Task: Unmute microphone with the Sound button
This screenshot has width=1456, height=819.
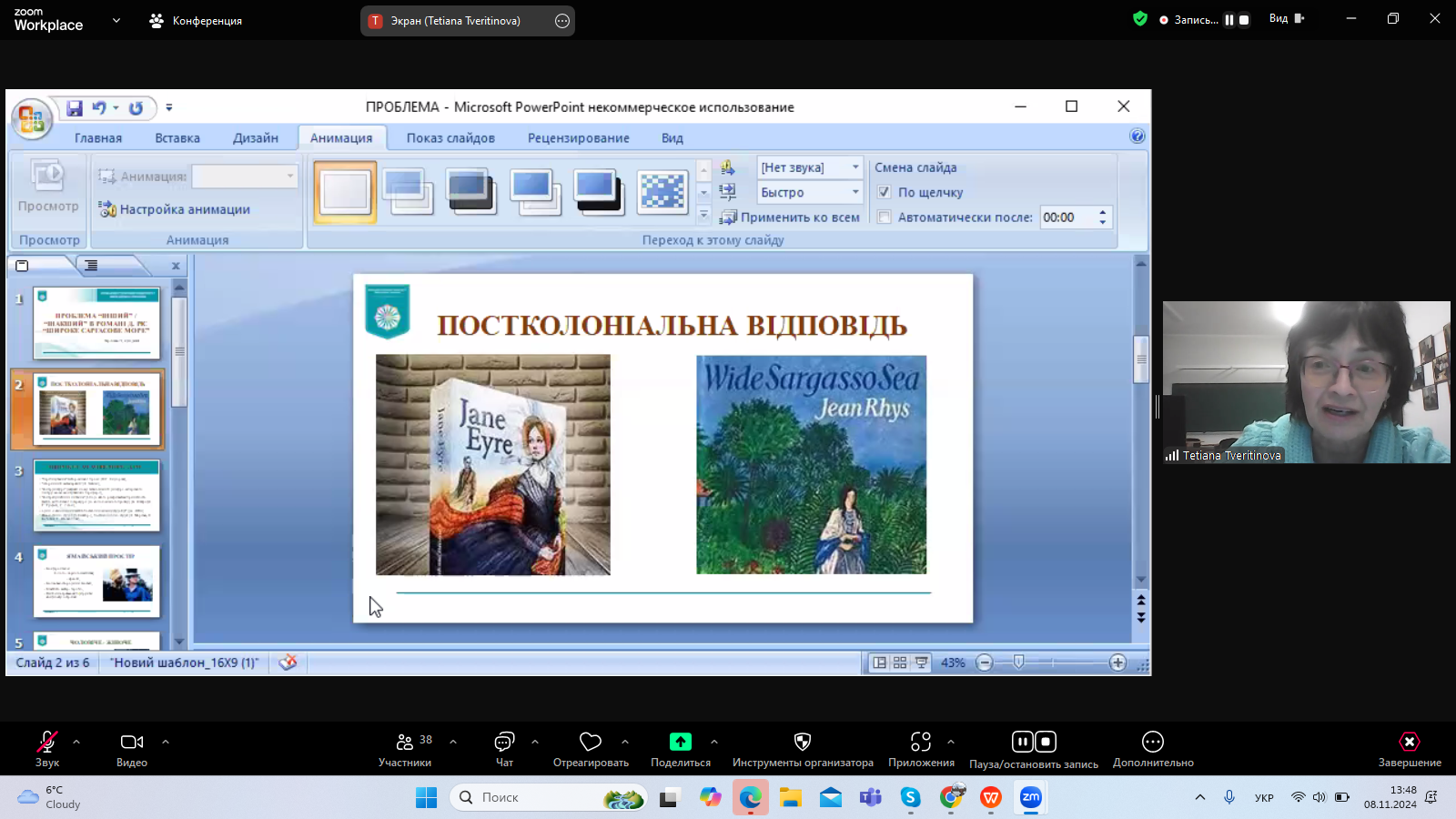Action: point(47,742)
